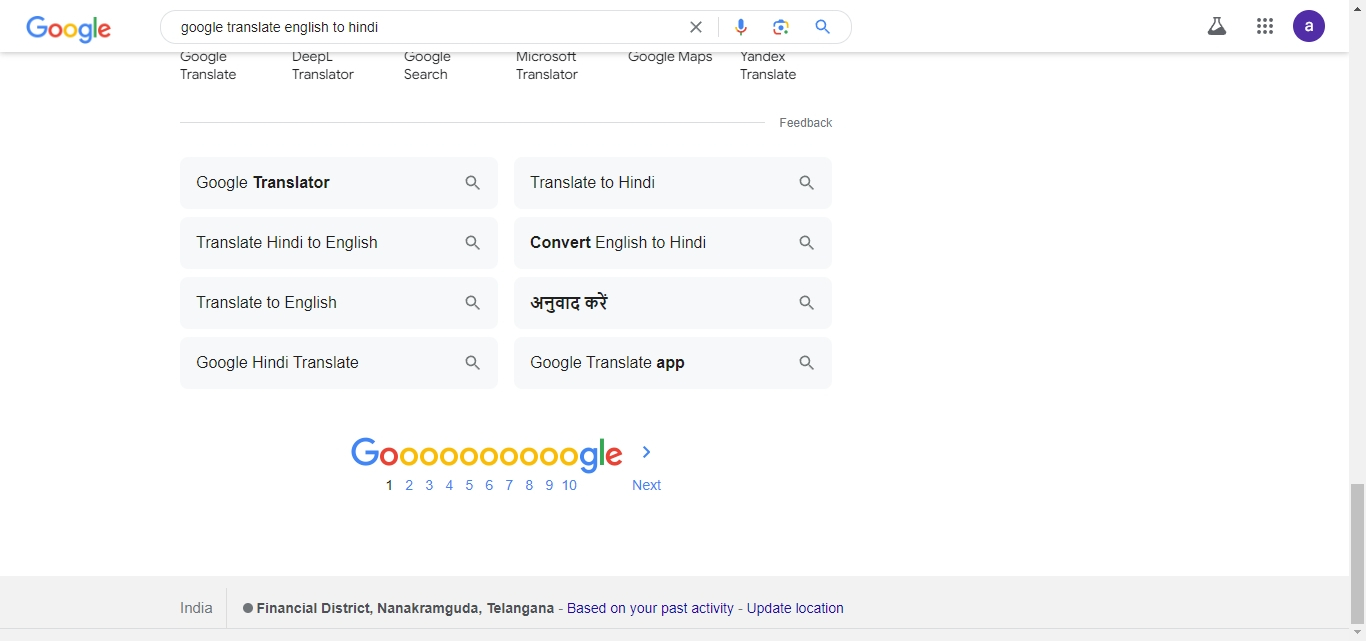Go to results page 3

(429, 485)
